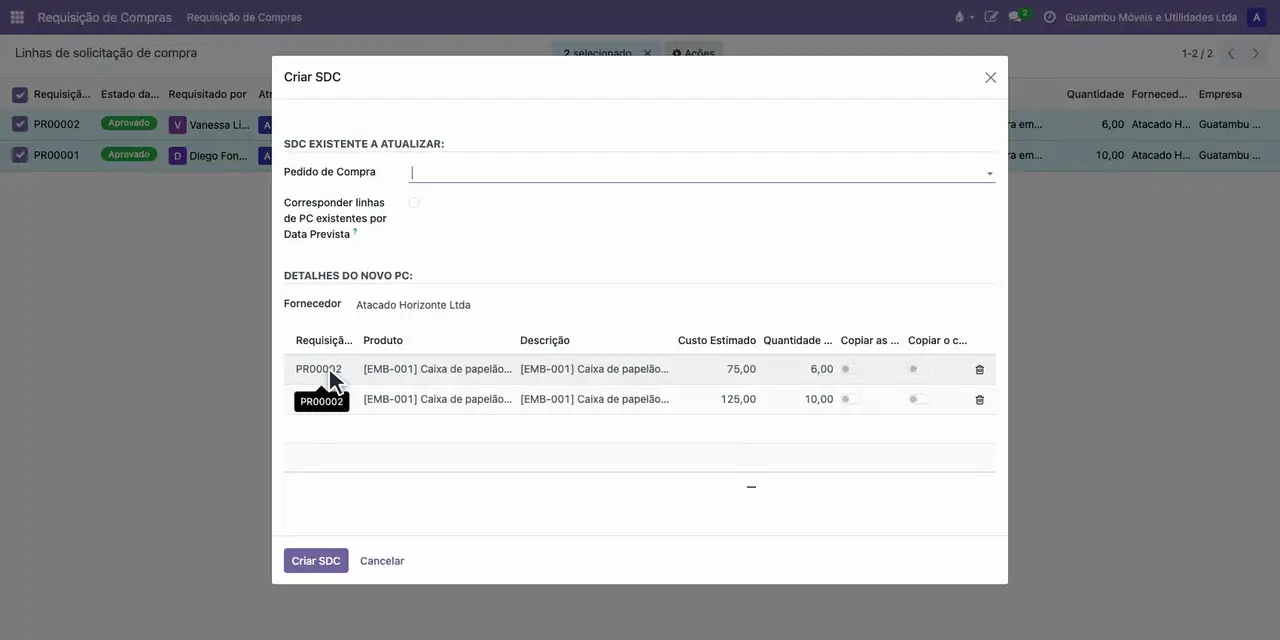
Task: Click the Criar SDC button
Action: pyautogui.click(x=316, y=561)
